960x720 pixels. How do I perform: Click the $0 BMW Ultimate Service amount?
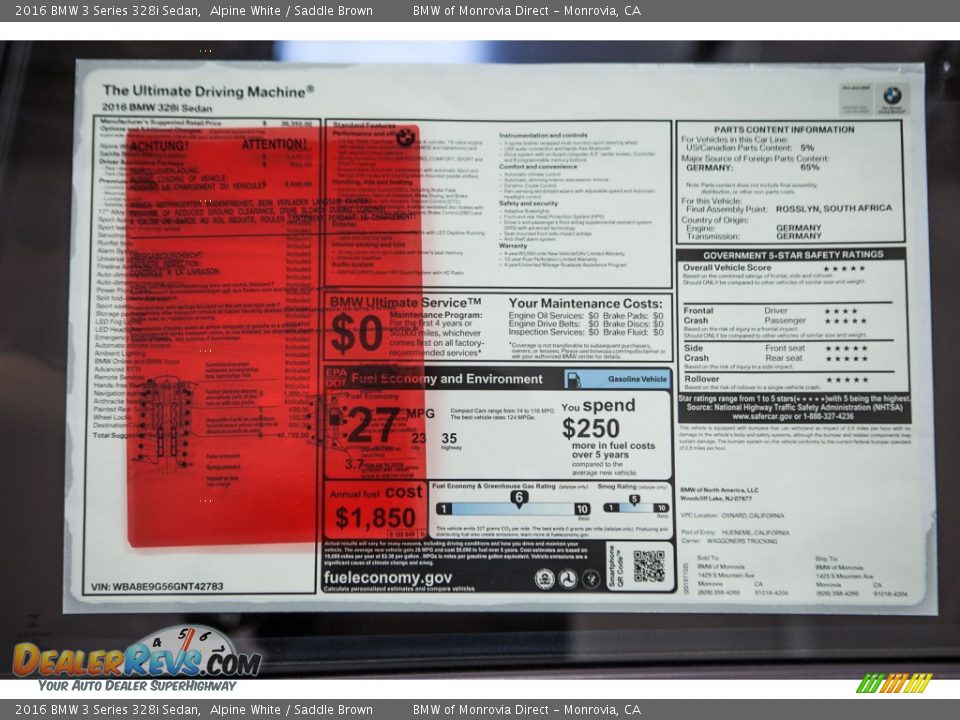pyautogui.click(x=355, y=334)
